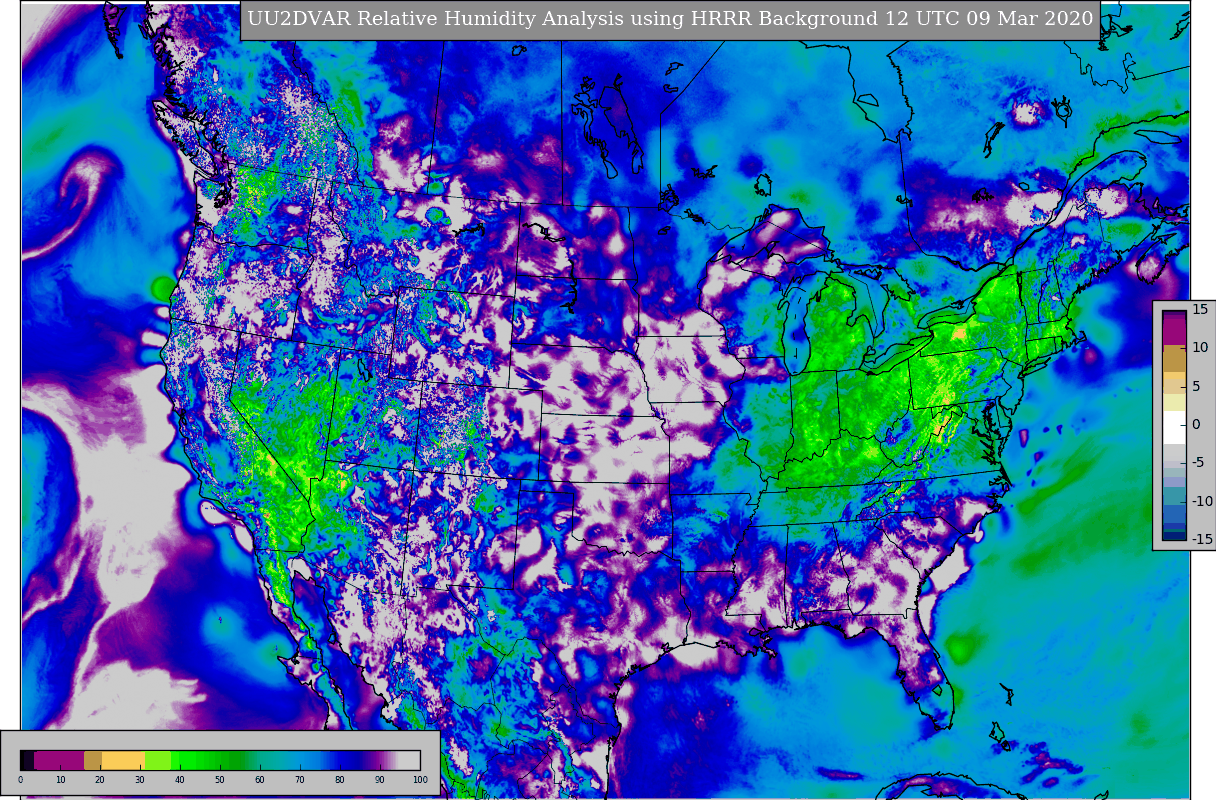Click the teal segment of right colorbar
The height and width of the screenshot is (800, 1216).
[x=1174, y=496]
